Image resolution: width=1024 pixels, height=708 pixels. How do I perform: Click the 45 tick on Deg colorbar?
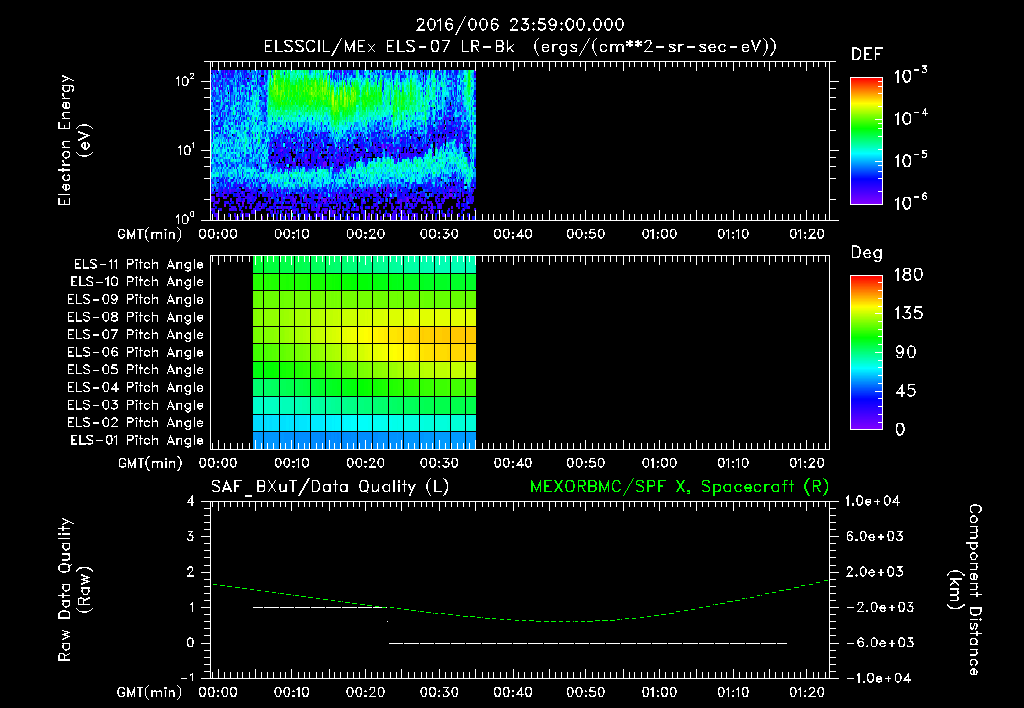pos(906,391)
